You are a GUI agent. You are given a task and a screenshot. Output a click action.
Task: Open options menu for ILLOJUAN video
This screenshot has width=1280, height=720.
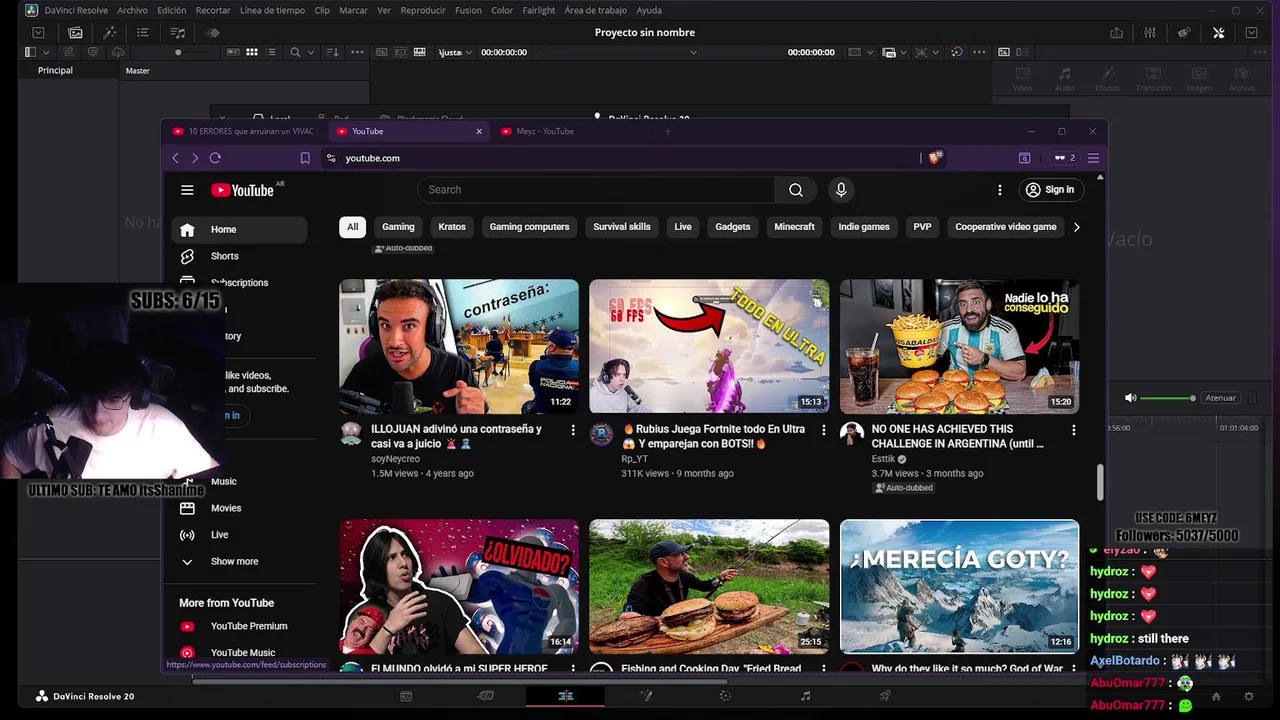tap(573, 430)
